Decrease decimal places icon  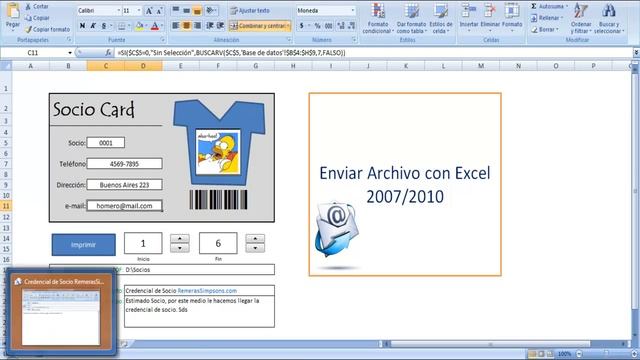click(x=352, y=26)
